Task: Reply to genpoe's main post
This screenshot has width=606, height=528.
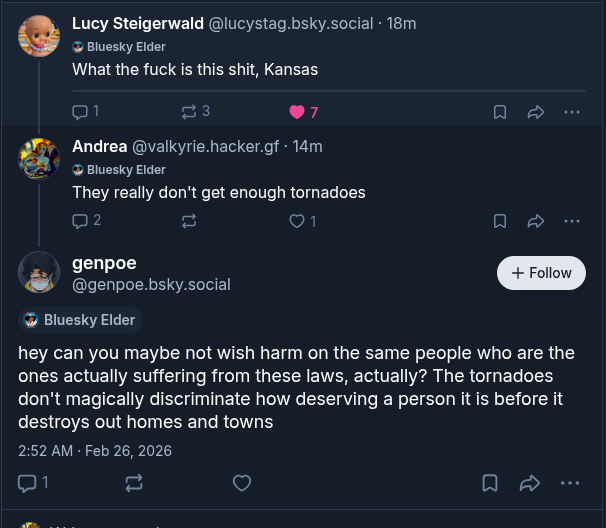Action: pos(27,483)
